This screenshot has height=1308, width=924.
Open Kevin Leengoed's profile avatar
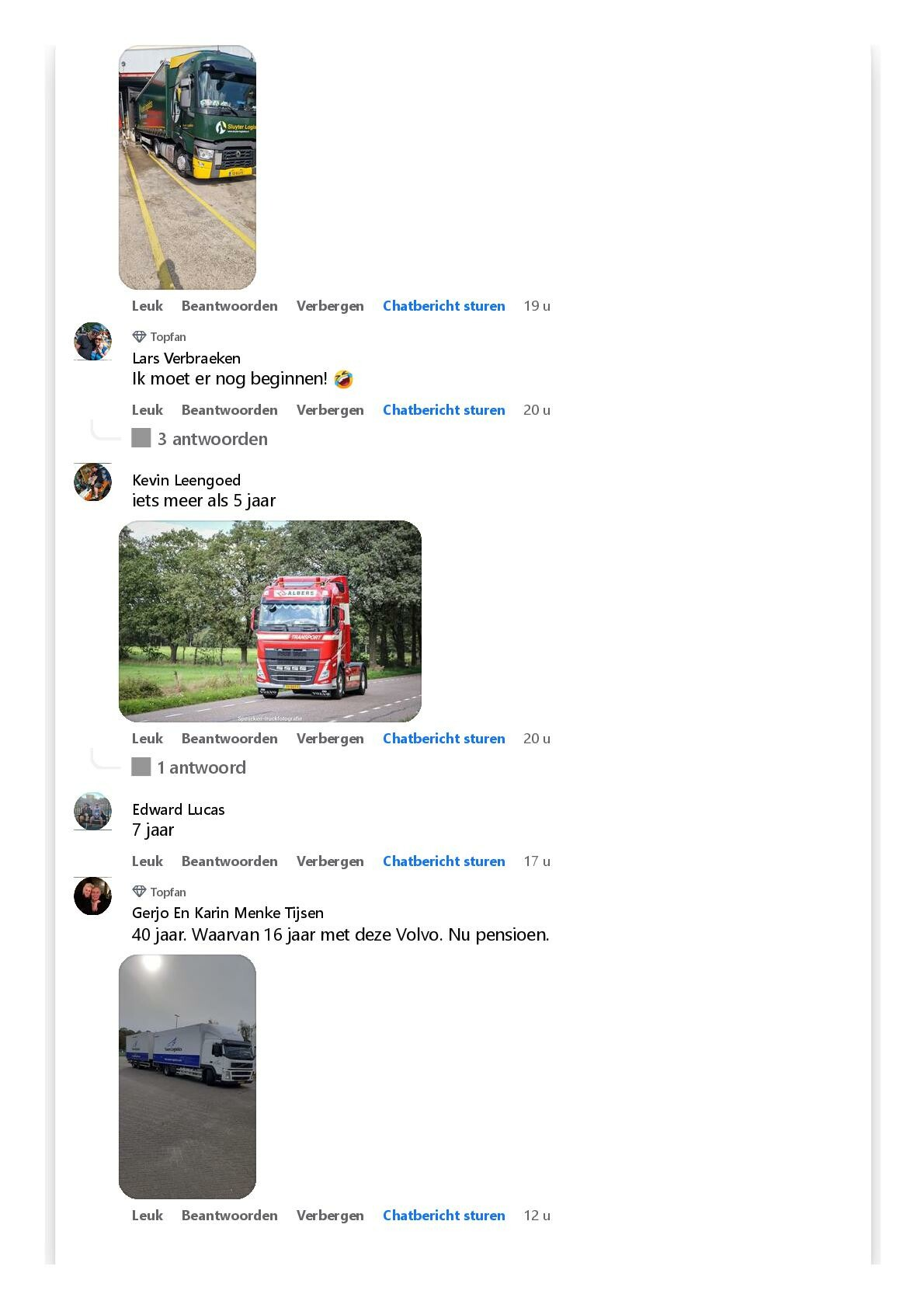(92, 482)
